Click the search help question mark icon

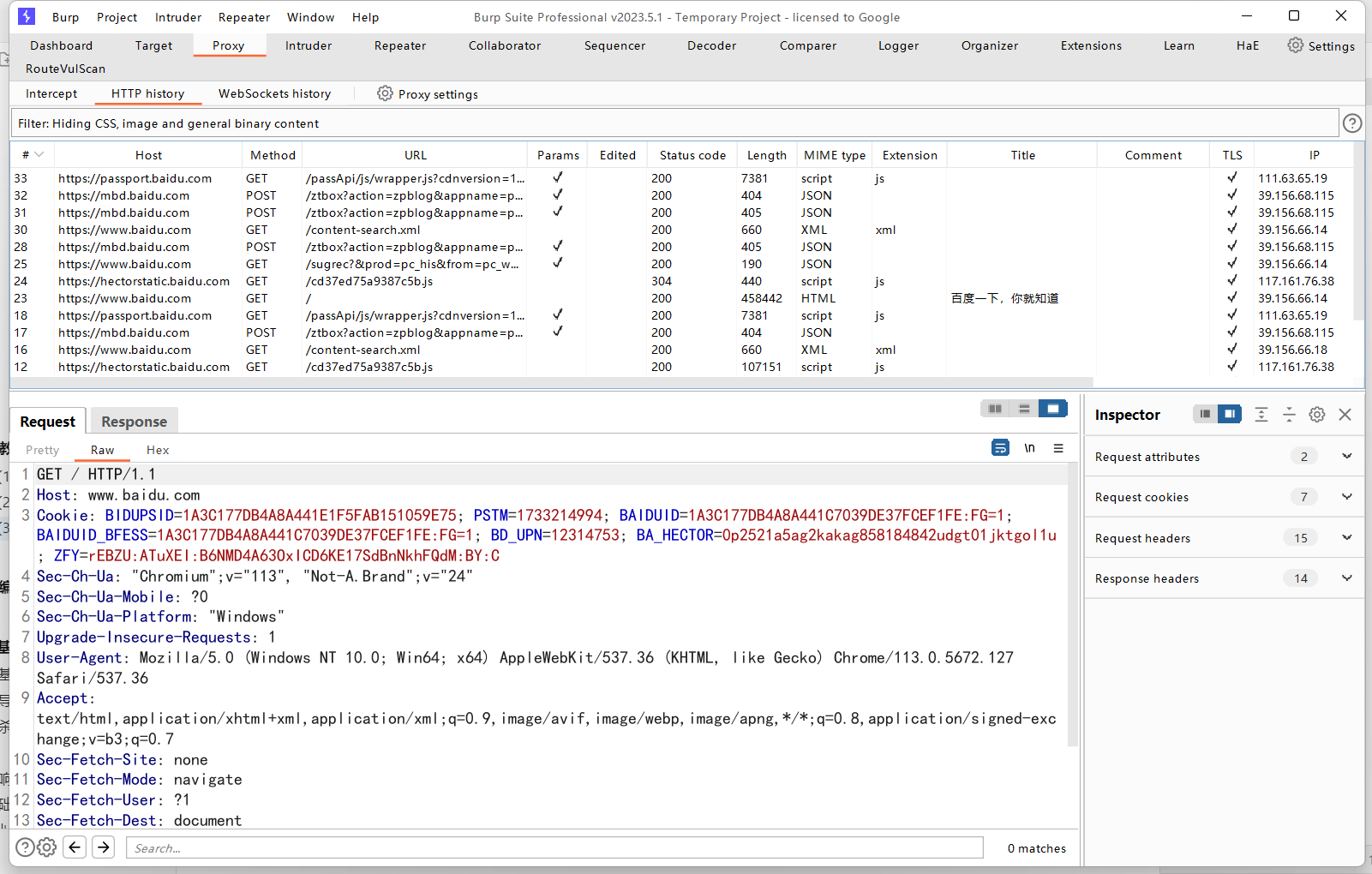(x=26, y=847)
